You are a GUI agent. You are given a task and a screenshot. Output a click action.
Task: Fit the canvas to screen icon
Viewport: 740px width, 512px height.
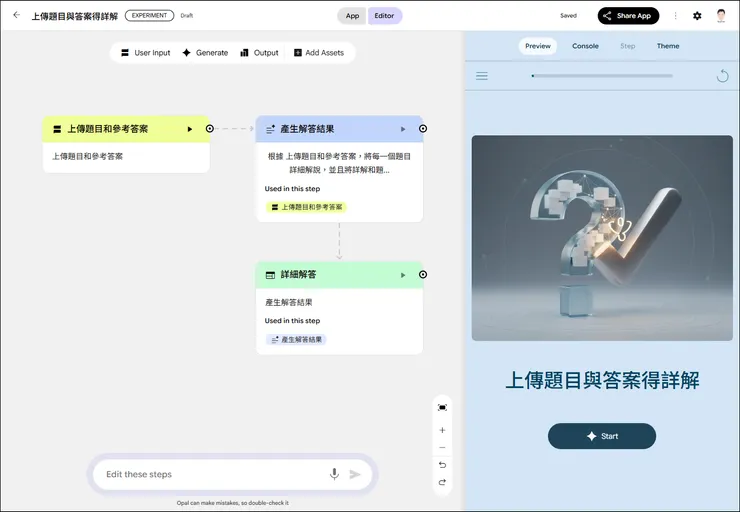coord(442,407)
